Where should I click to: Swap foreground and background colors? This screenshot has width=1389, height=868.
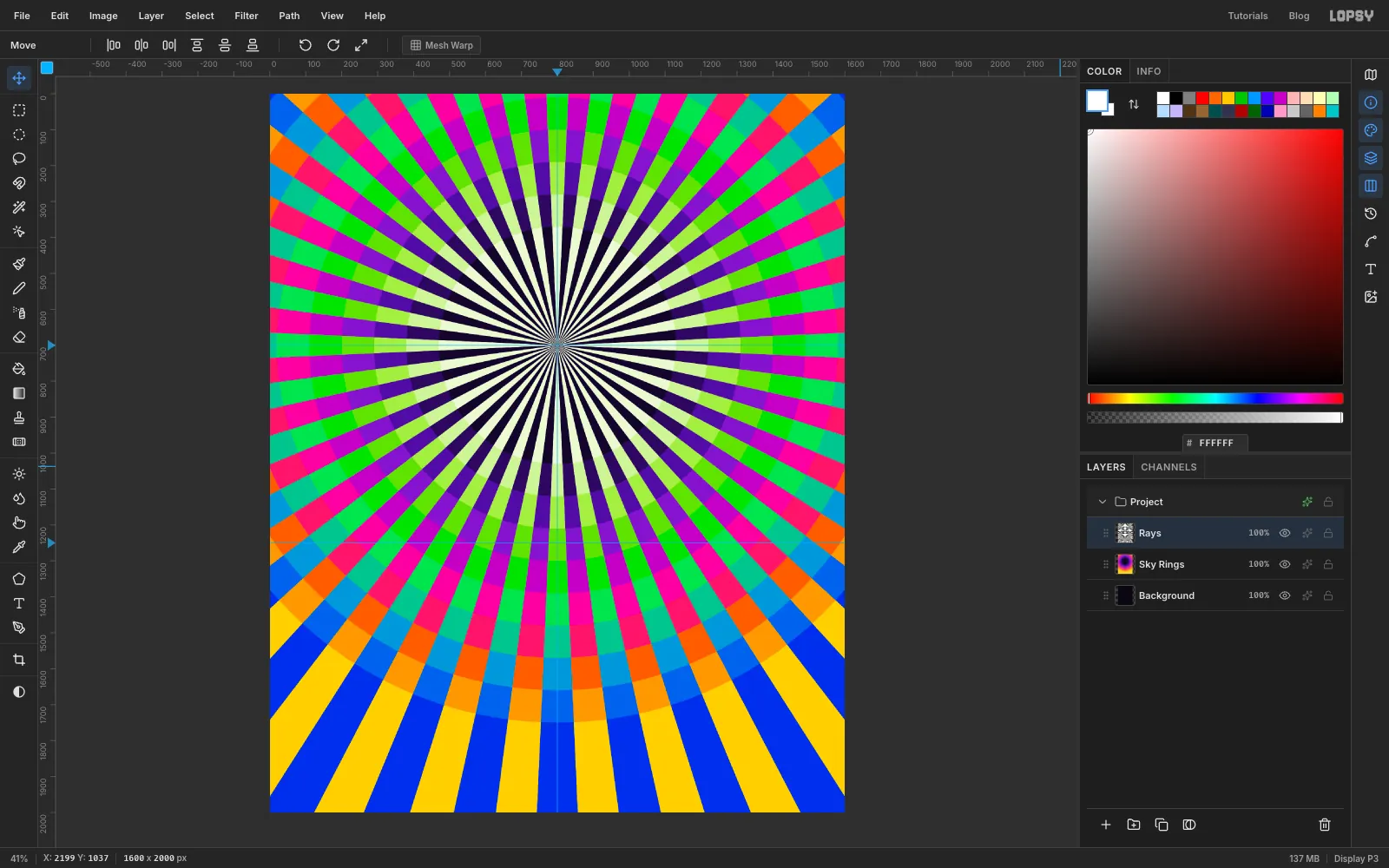(x=1134, y=104)
